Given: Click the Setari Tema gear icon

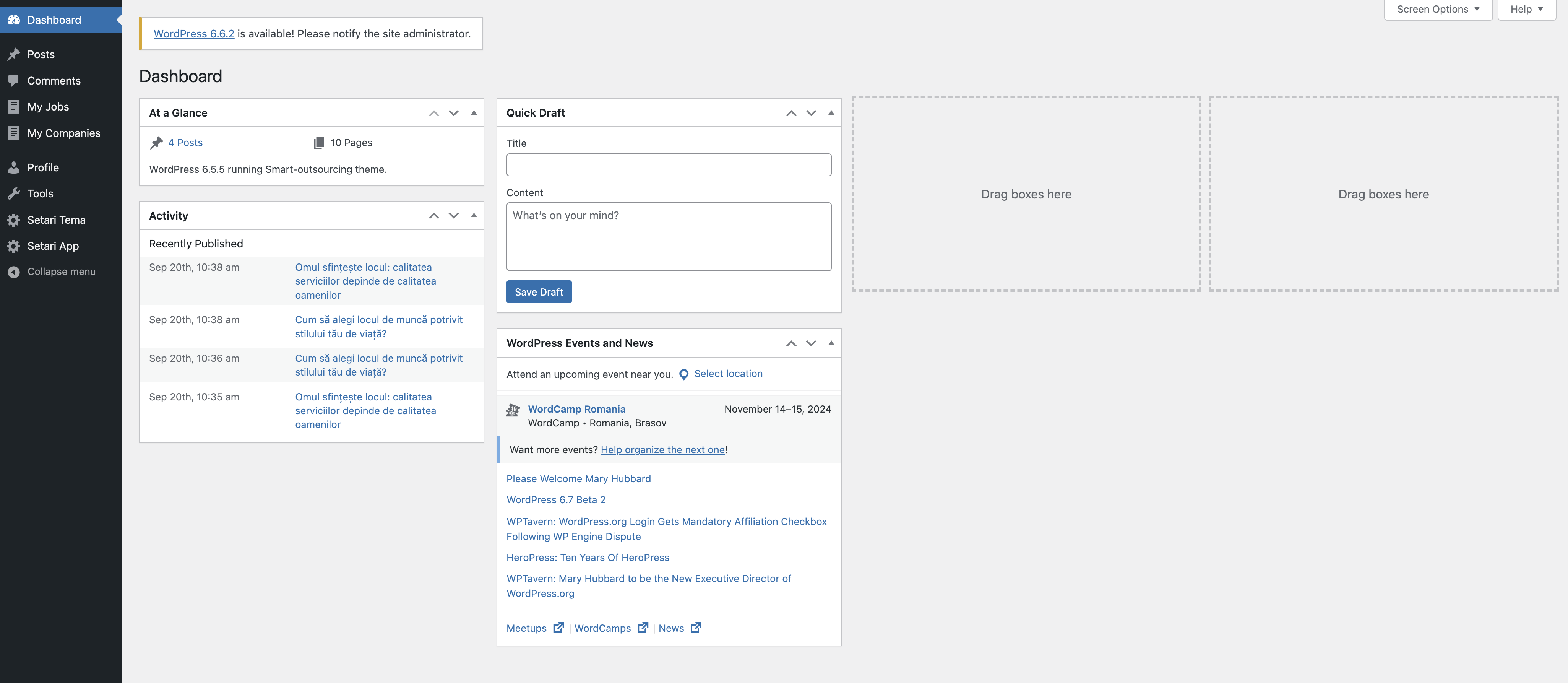Looking at the screenshot, I should (13, 220).
